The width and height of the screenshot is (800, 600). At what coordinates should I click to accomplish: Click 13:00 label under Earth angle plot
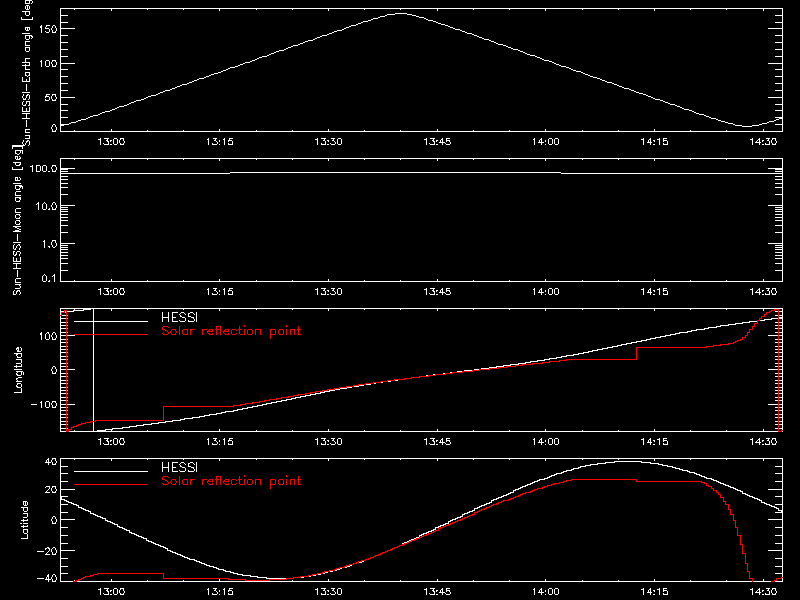(111, 141)
